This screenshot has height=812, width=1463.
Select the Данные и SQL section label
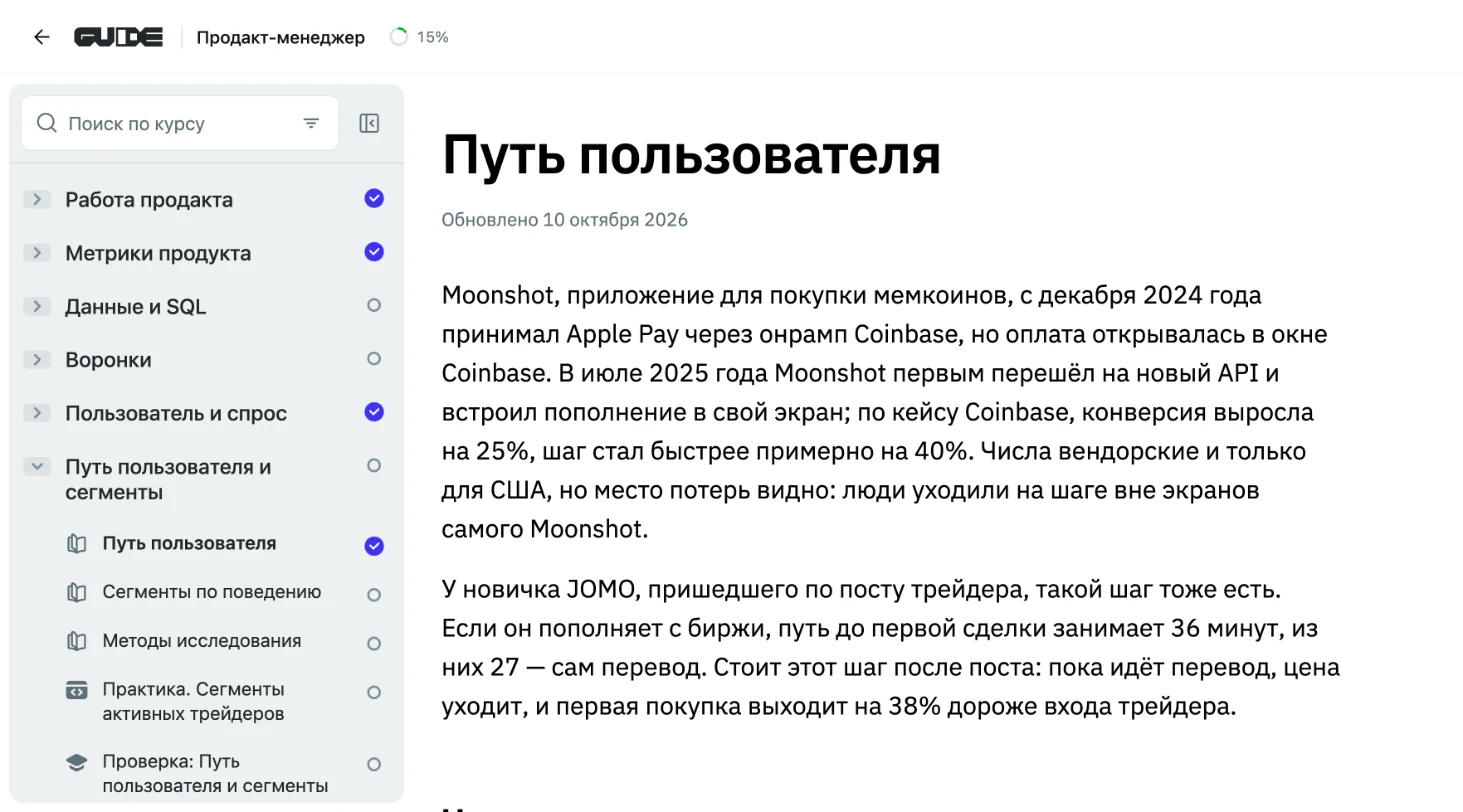click(x=136, y=307)
